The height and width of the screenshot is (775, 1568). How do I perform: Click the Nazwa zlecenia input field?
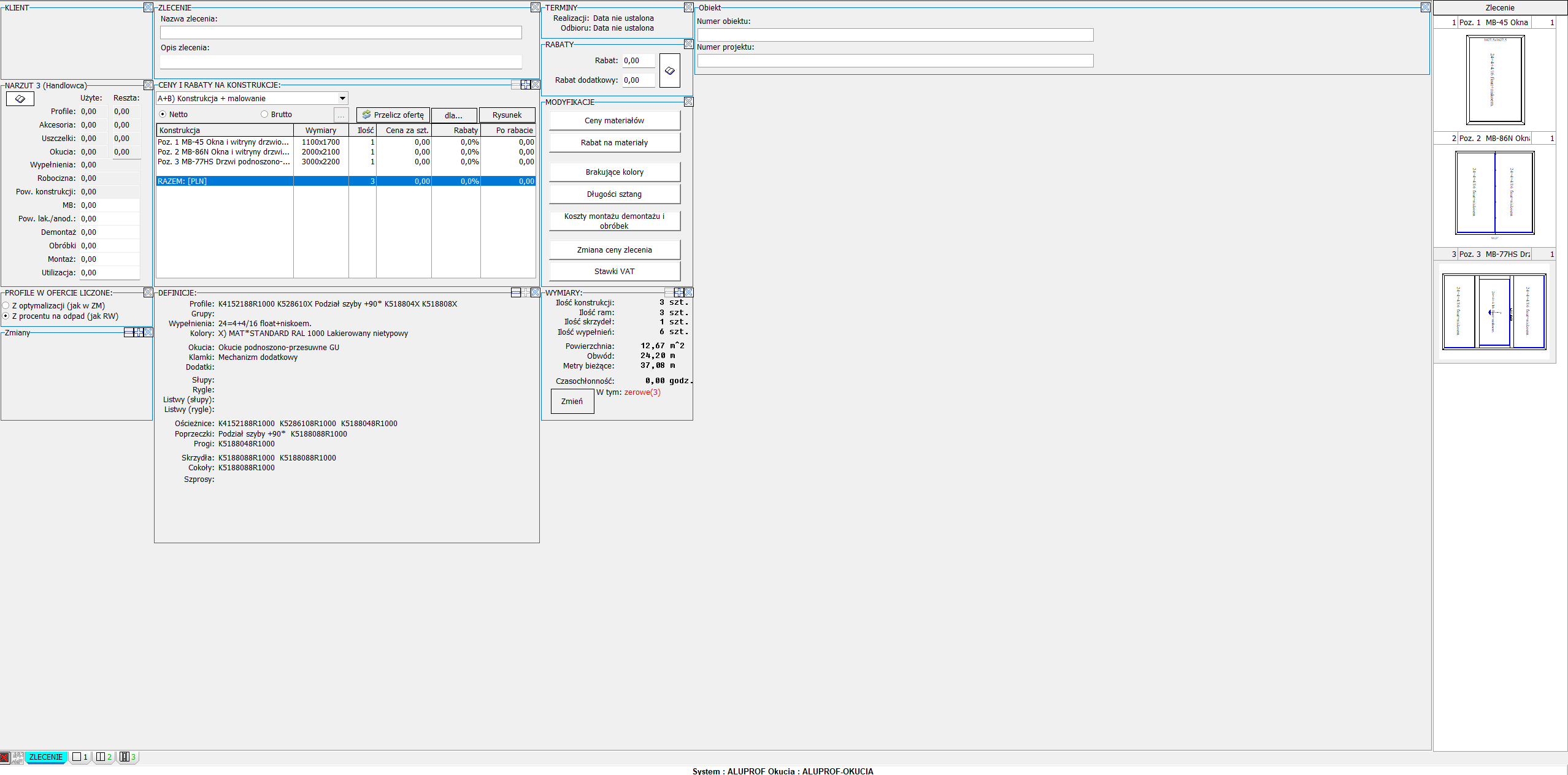click(x=340, y=32)
